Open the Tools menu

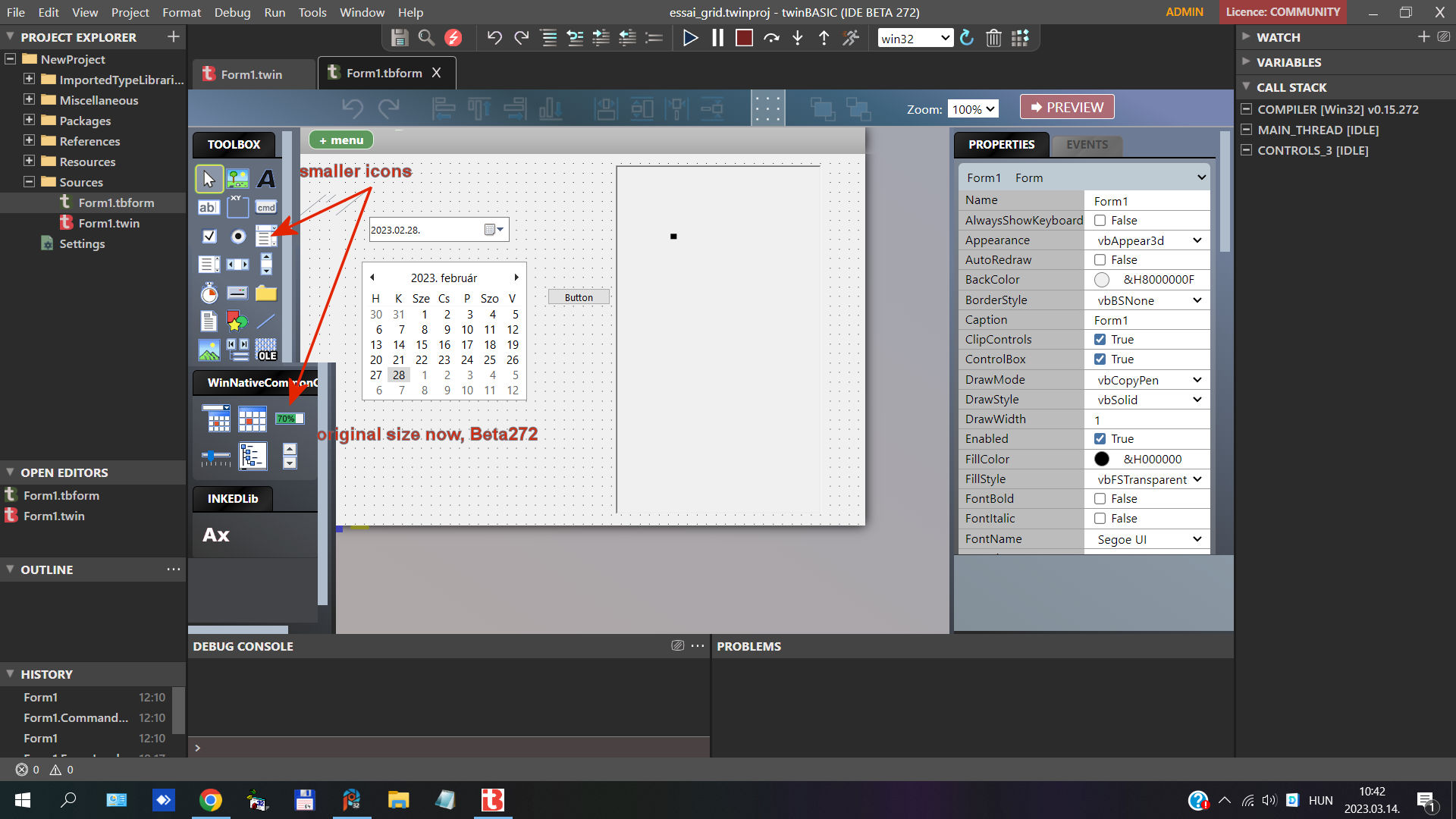coord(312,12)
